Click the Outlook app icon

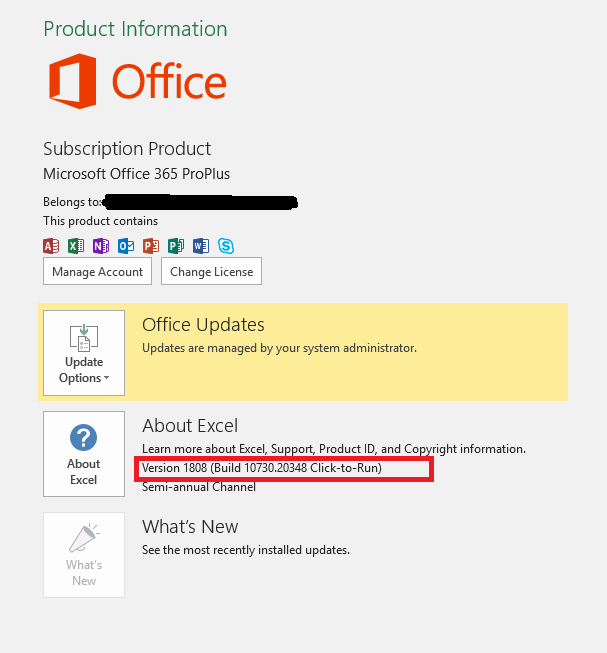[126, 246]
